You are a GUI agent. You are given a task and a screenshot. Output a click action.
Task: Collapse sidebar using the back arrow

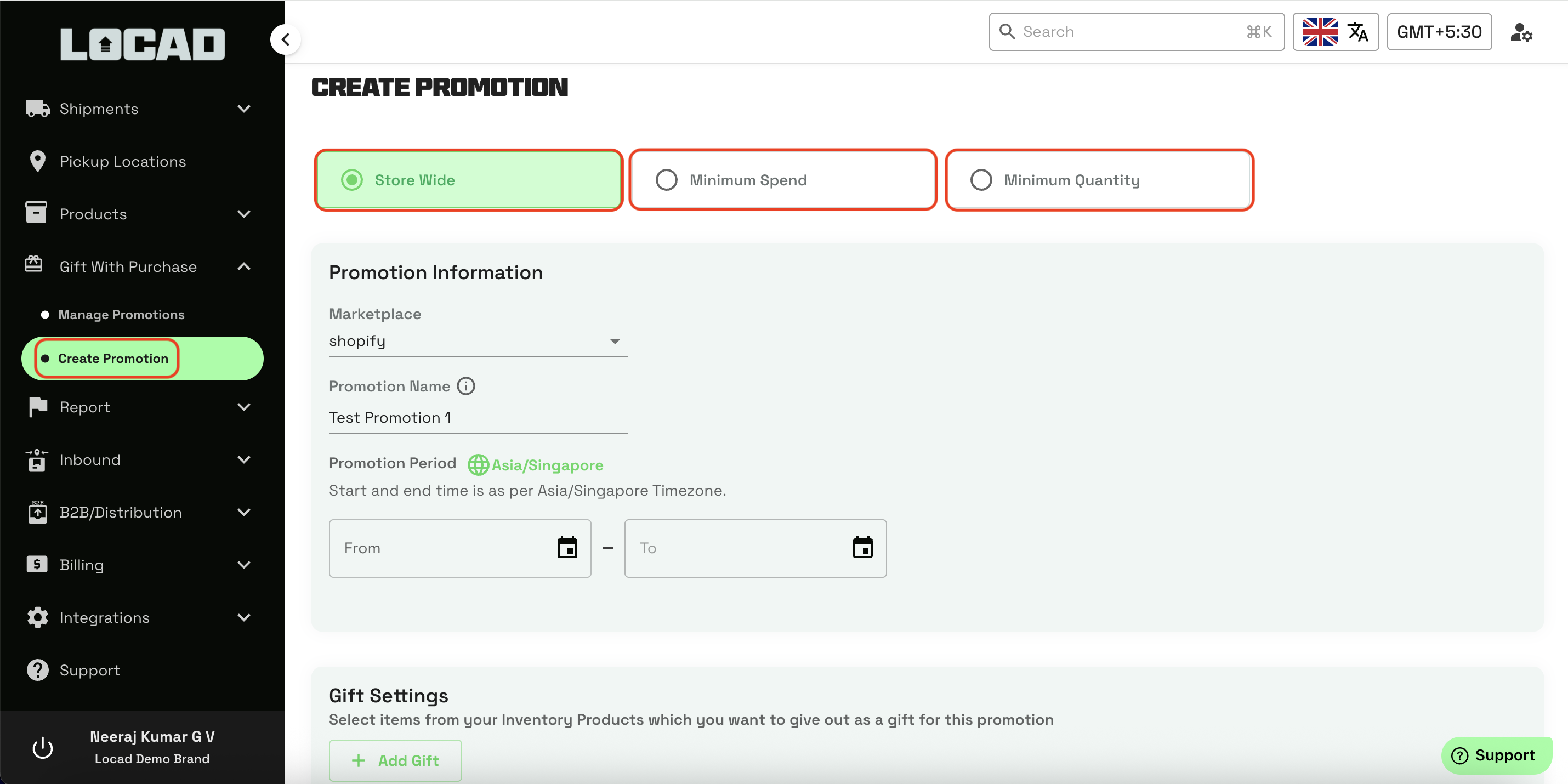click(286, 39)
